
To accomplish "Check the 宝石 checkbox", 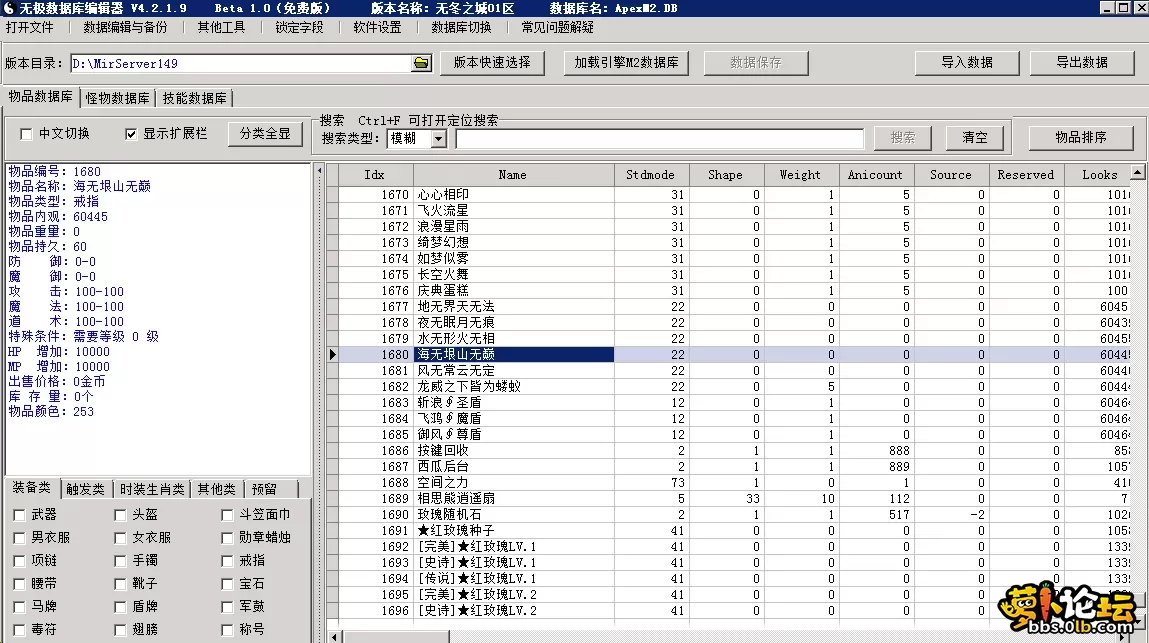I will click(227, 584).
